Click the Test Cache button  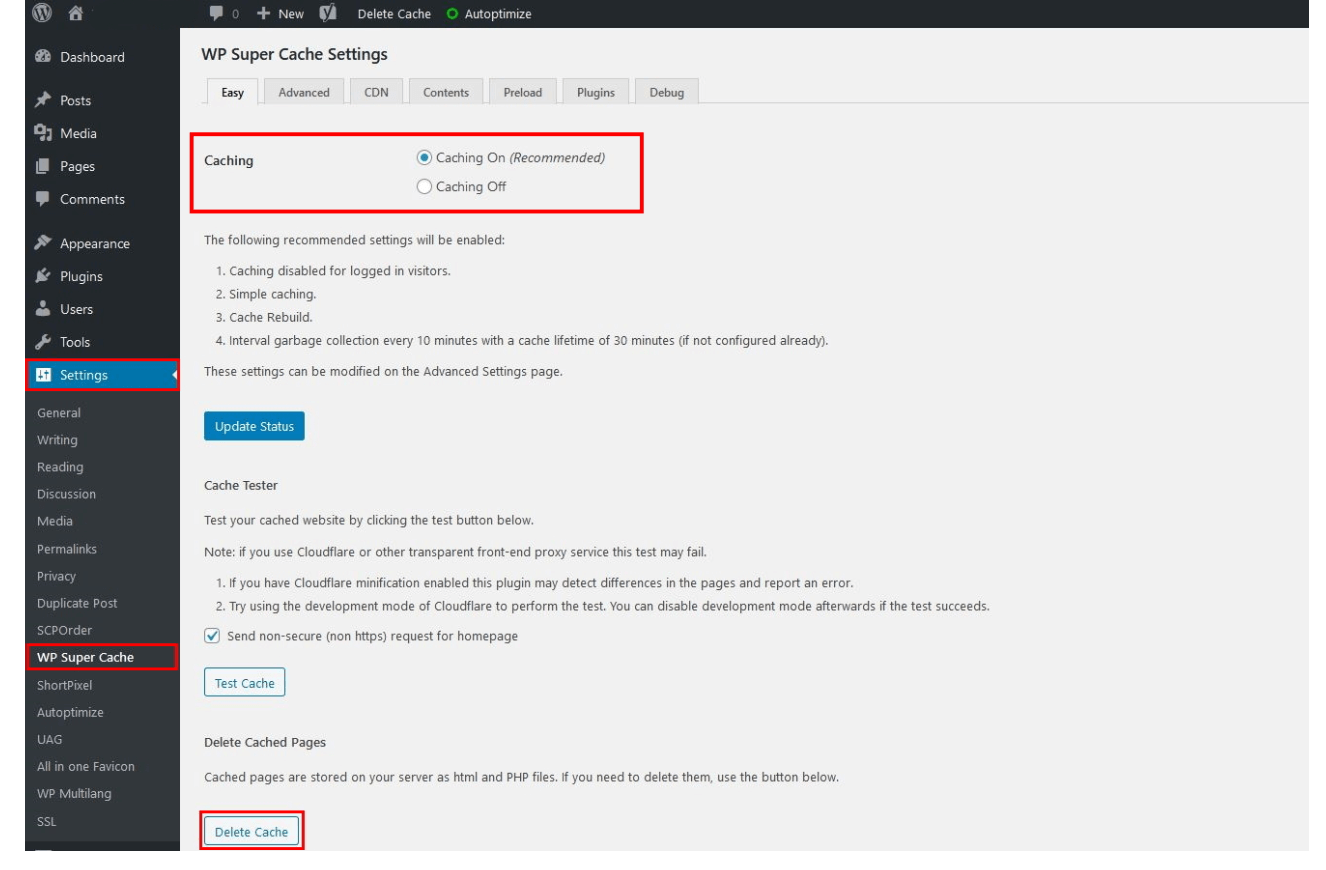point(245,683)
